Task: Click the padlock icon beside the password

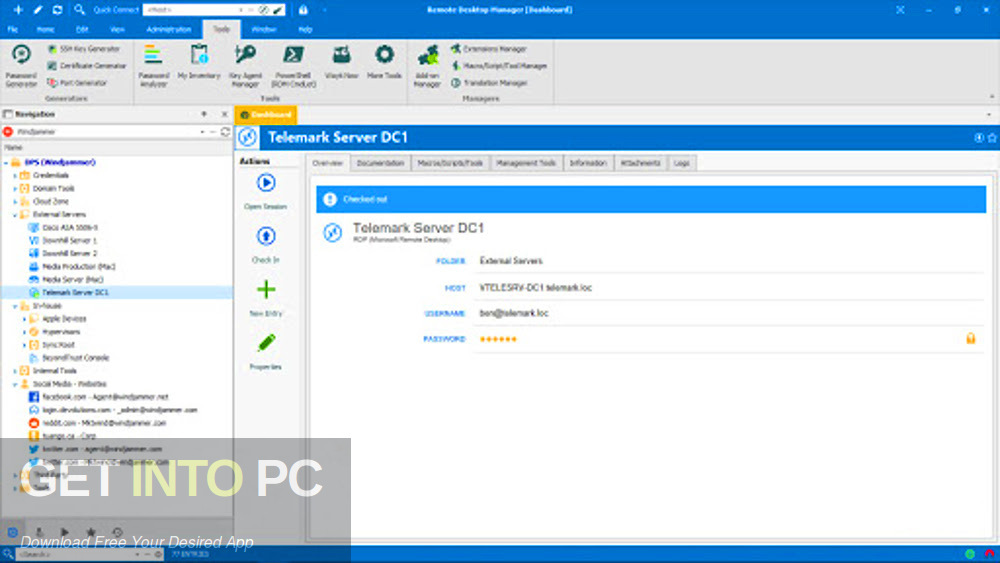Action: pyautogui.click(x=971, y=339)
